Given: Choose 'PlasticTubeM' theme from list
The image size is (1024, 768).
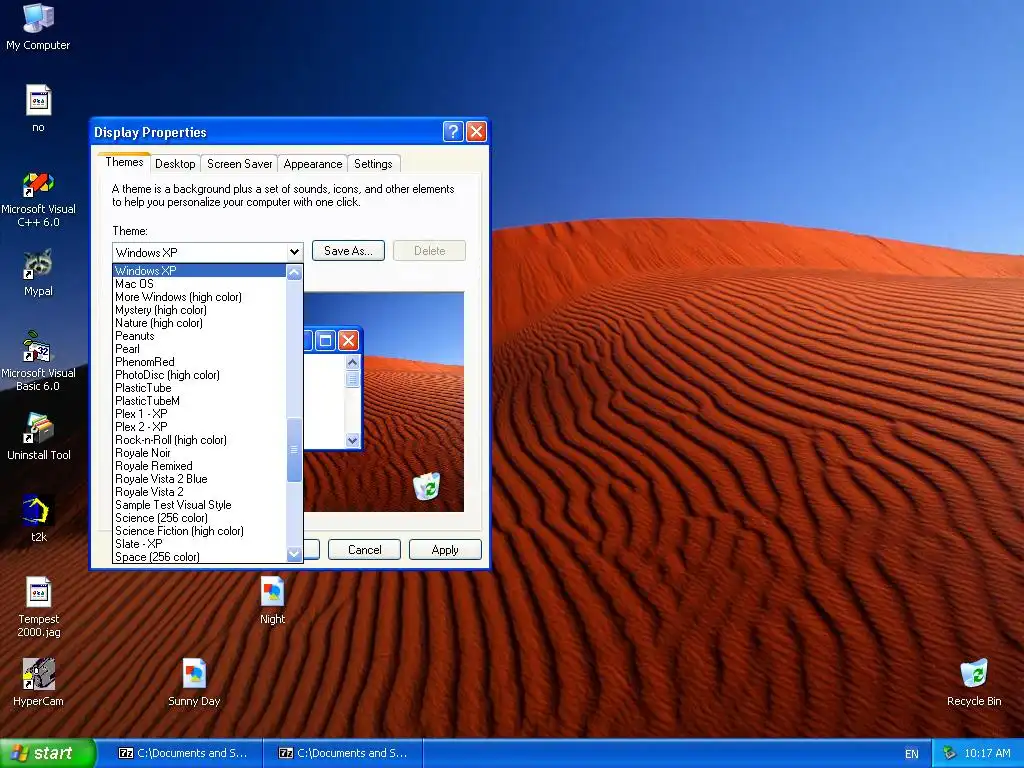Looking at the screenshot, I should click(200, 401).
